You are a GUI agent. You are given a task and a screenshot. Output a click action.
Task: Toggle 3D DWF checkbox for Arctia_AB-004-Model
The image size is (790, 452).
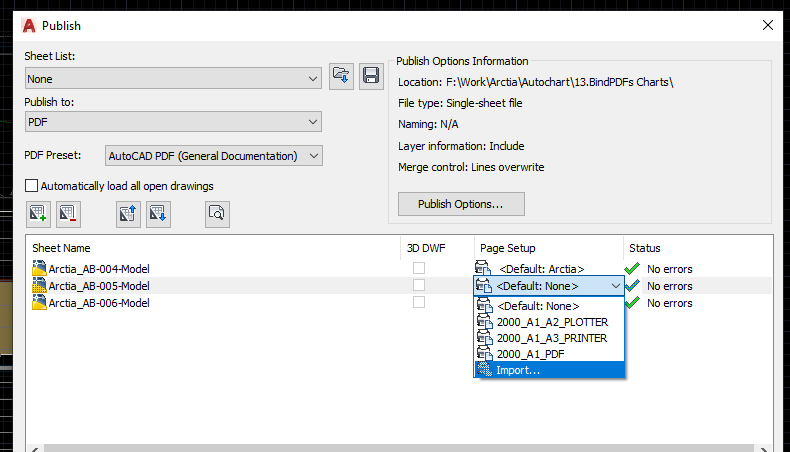click(x=419, y=268)
